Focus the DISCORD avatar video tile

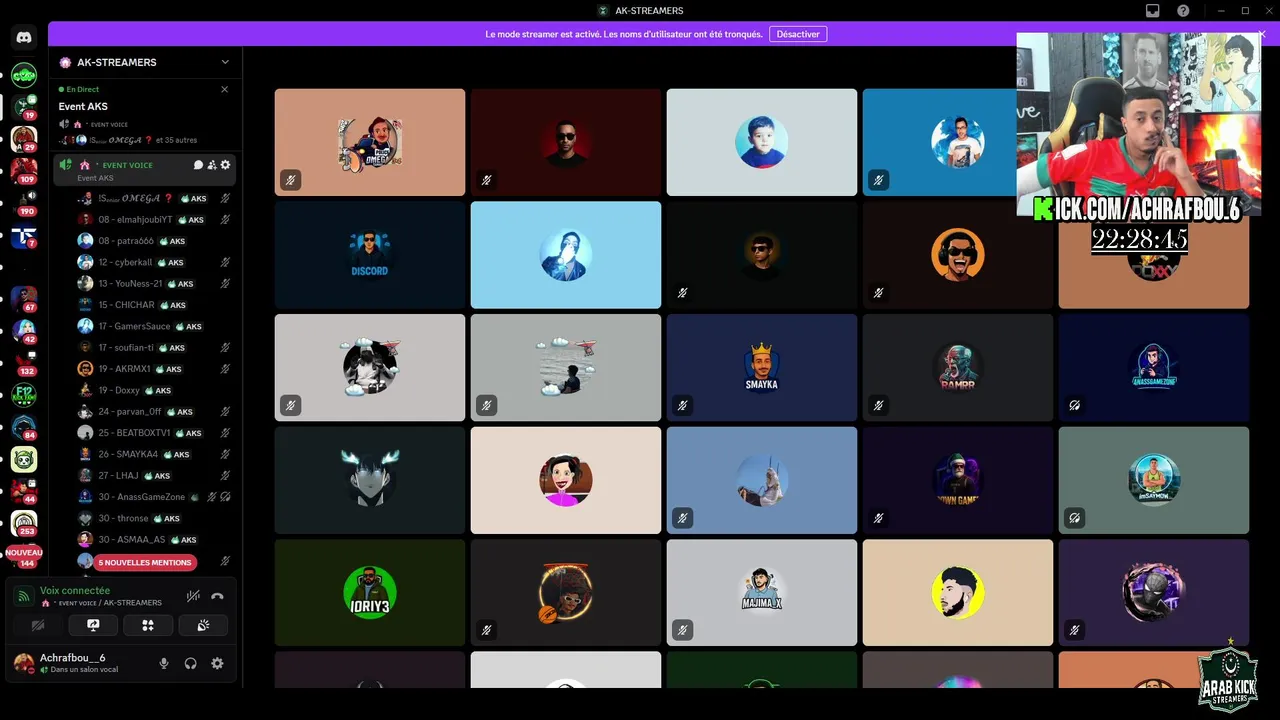click(370, 255)
